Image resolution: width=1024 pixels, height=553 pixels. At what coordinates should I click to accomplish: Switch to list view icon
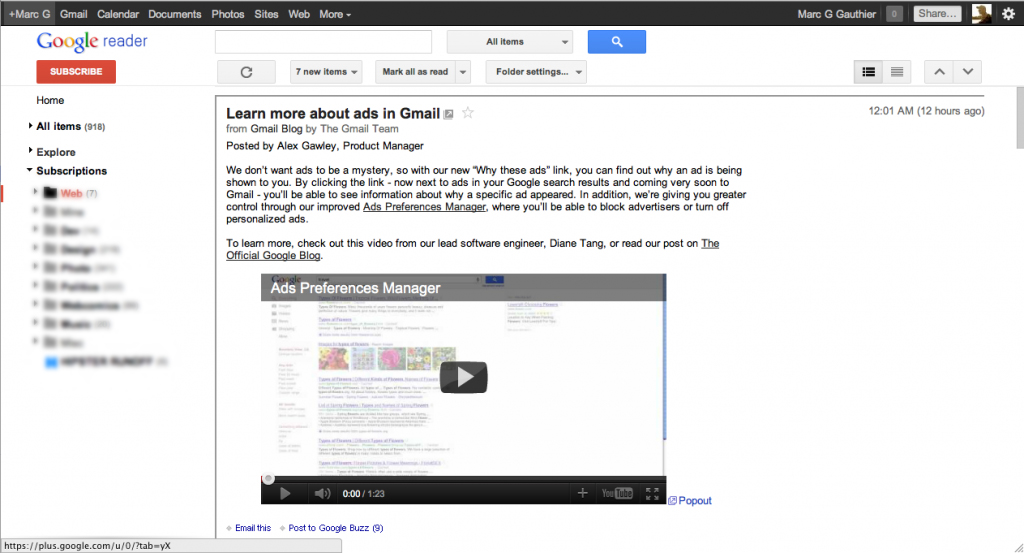pyautogui.click(x=897, y=72)
